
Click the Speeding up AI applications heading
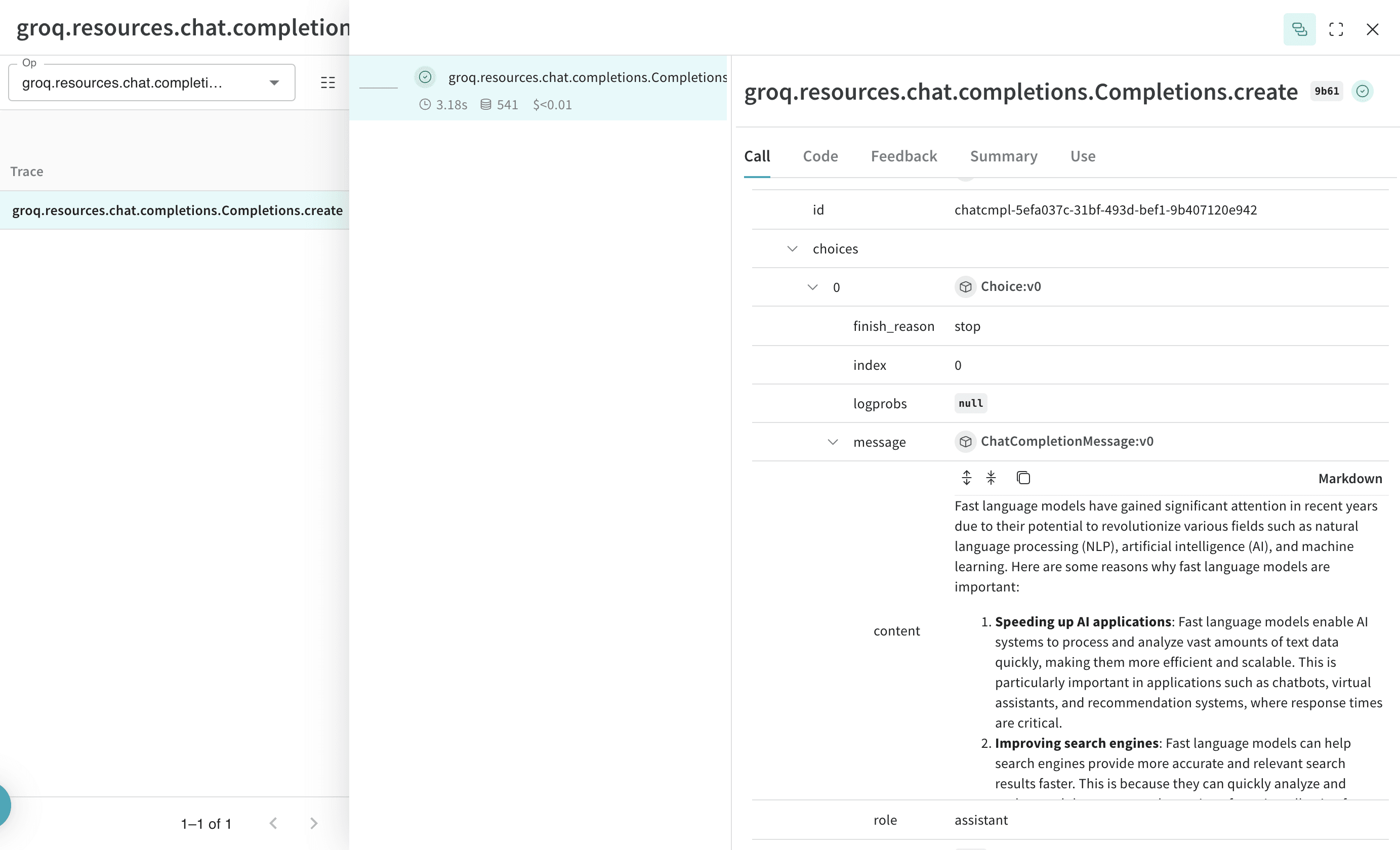tap(1083, 622)
